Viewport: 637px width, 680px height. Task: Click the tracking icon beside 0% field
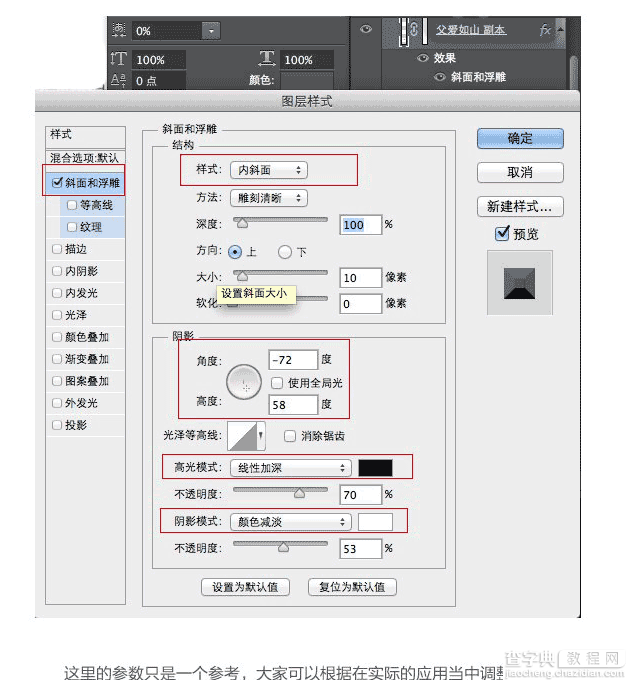pyautogui.click(x=118, y=29)
